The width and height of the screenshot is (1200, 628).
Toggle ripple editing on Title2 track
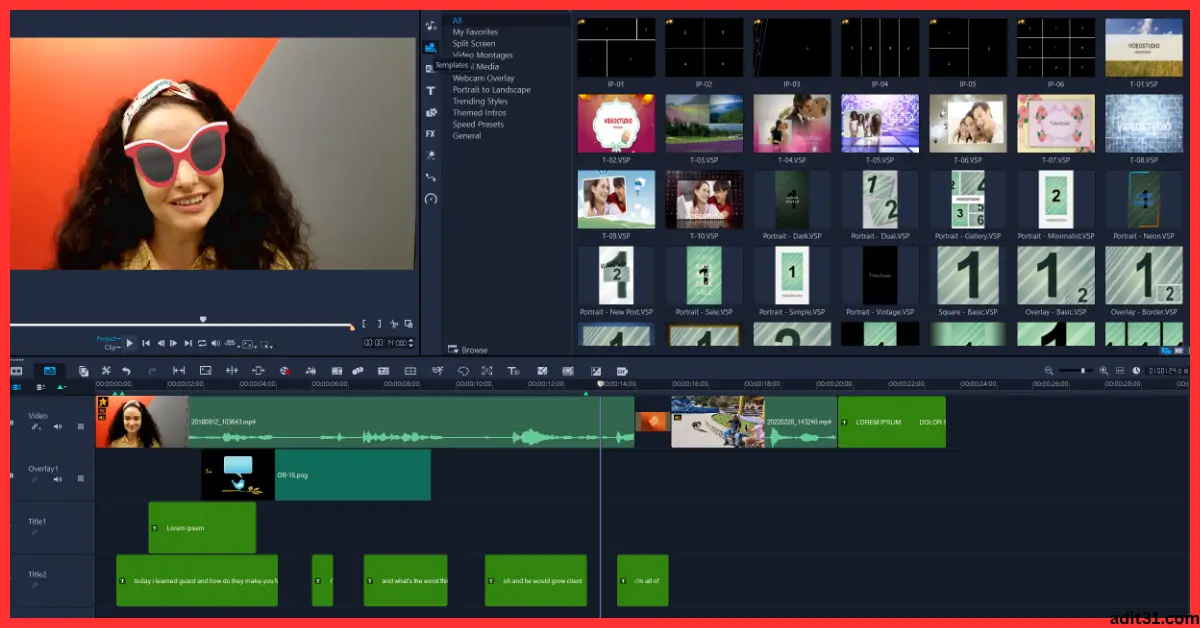point(35,585)
